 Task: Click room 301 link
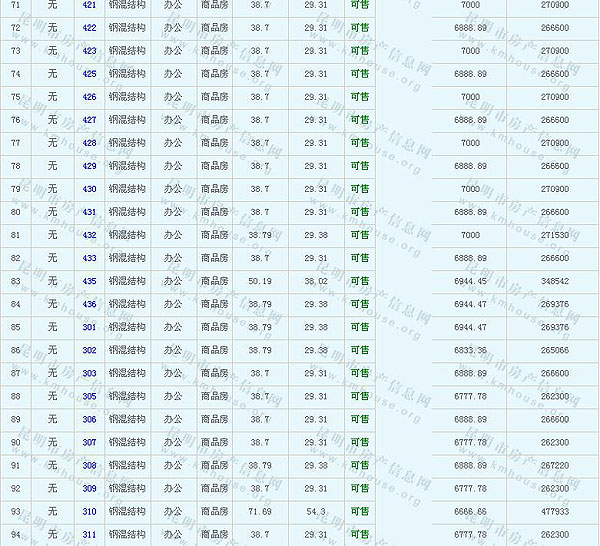[89, 327]
